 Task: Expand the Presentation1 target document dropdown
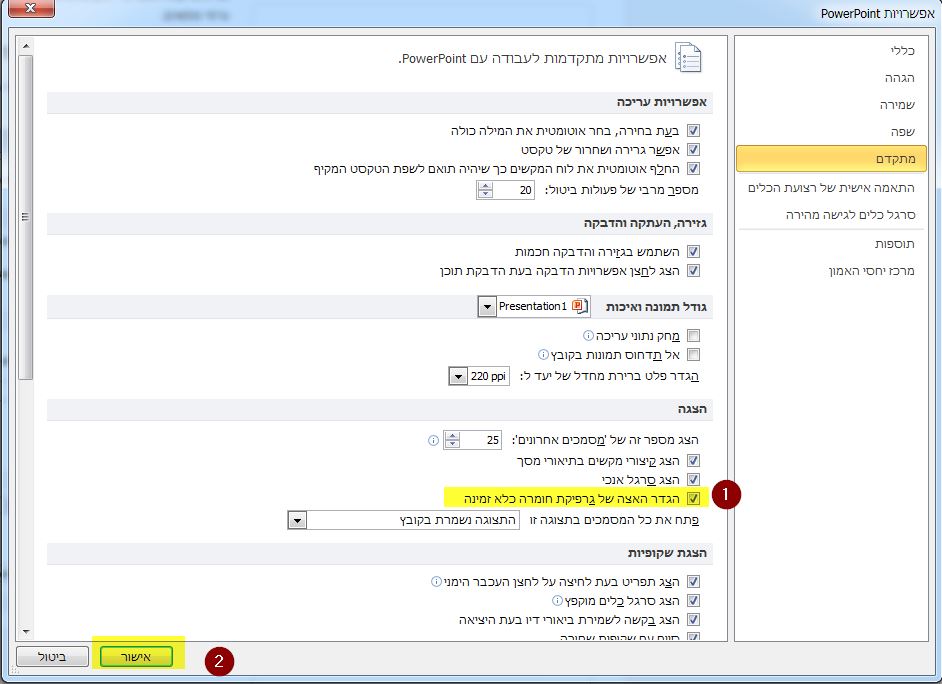point(488,306)
